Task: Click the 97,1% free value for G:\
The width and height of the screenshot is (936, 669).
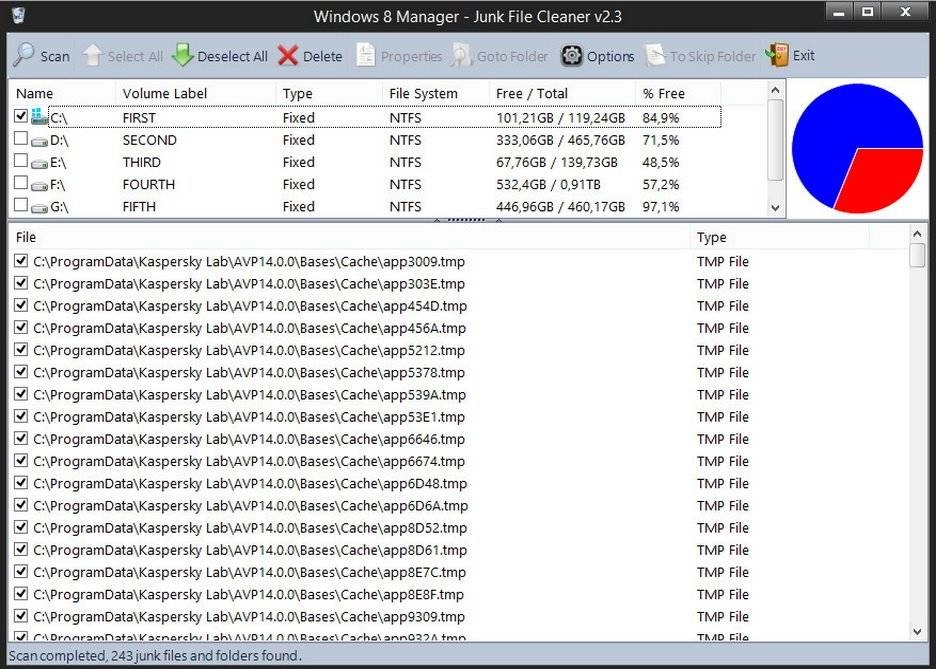Action: click(661, 207)
